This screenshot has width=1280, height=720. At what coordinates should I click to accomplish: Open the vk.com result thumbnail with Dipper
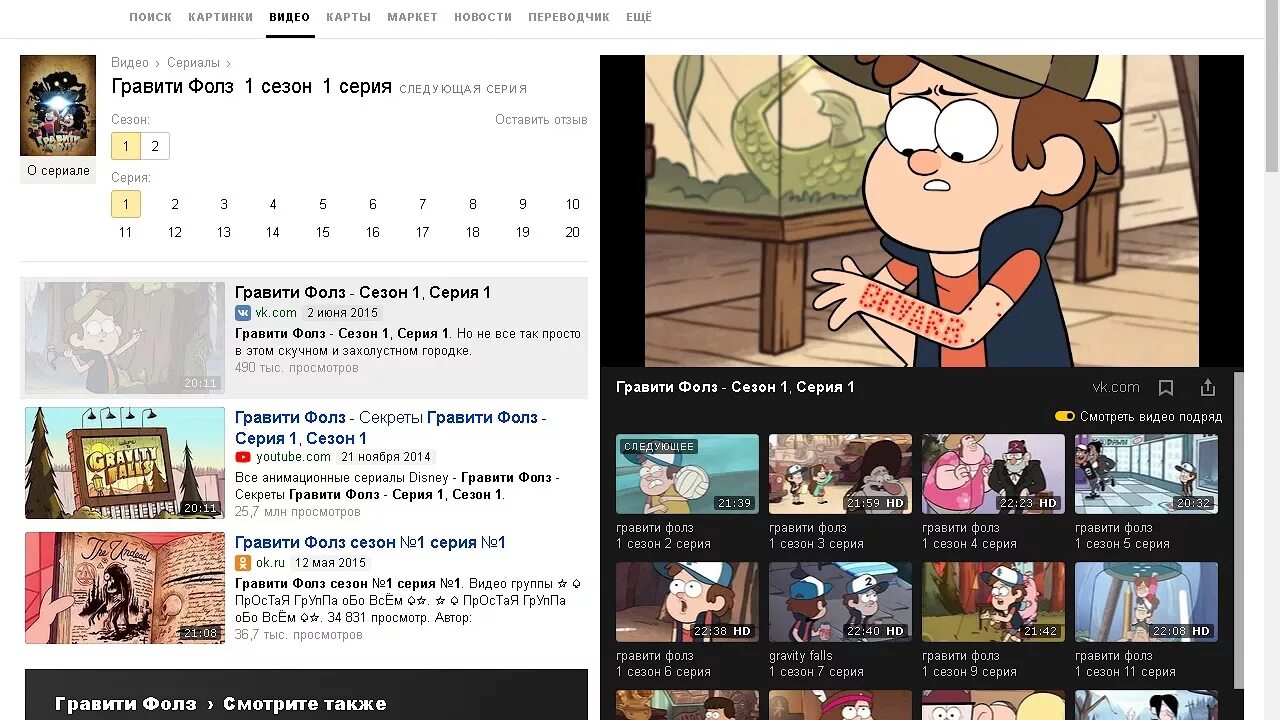[125, 338]
